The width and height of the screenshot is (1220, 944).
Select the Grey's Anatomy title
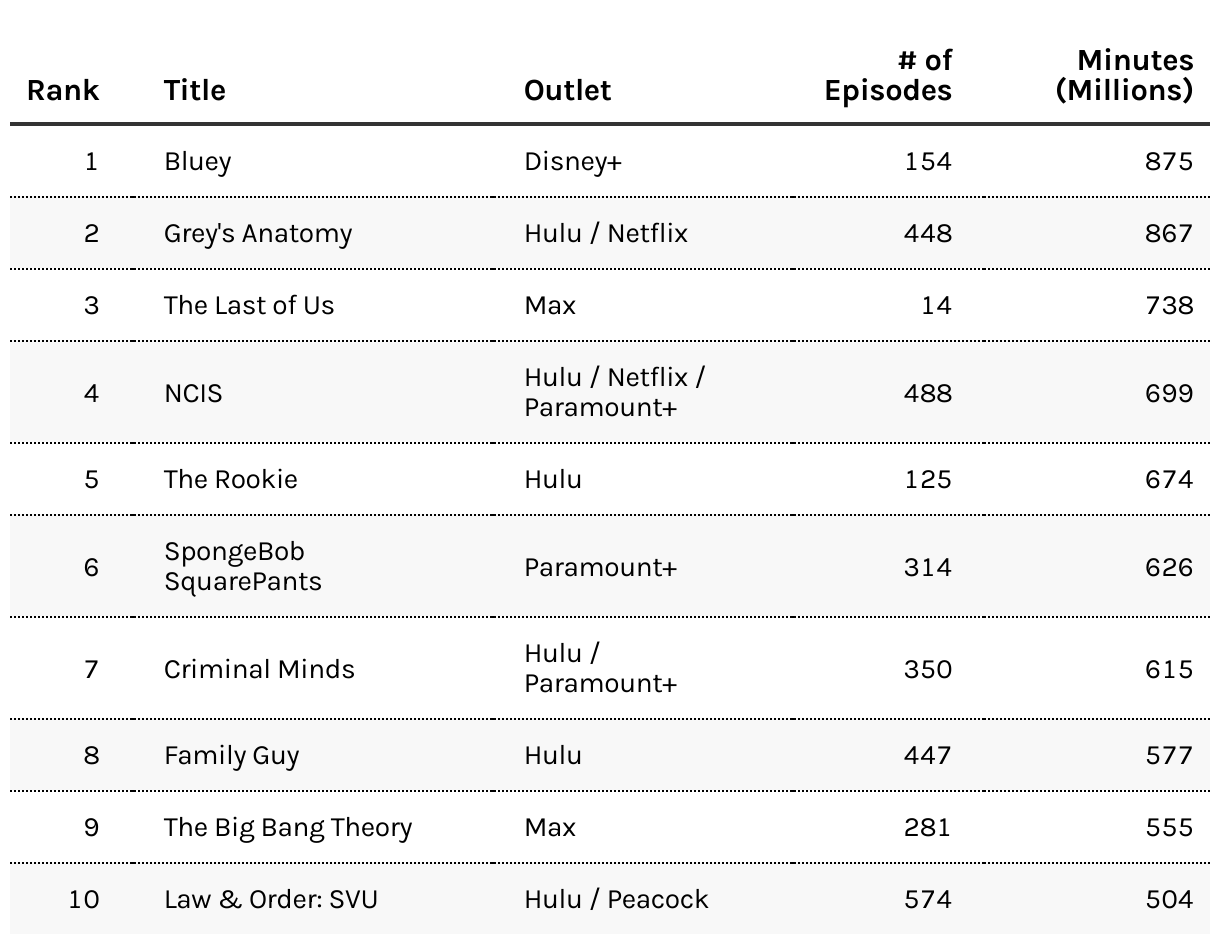tap(258, 234)
